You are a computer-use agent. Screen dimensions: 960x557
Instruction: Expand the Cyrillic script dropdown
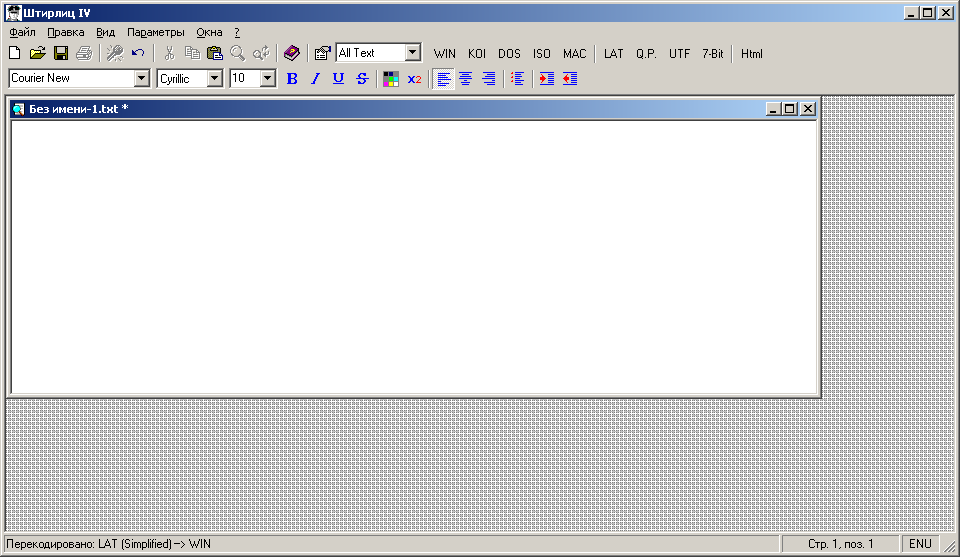click(x=214, y=78)
